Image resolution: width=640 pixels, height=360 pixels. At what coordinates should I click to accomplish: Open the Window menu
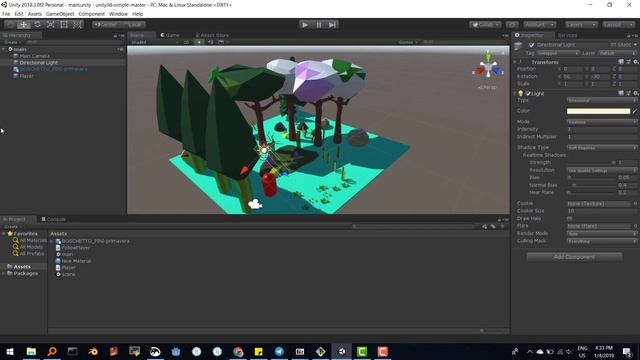pos(118,14)
